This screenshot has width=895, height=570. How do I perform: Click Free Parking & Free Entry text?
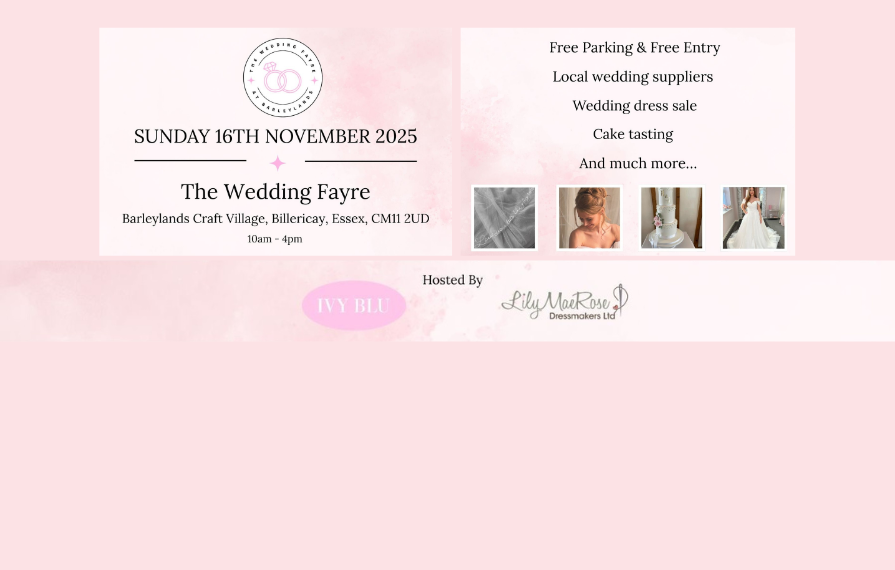[x=634, y=48]
